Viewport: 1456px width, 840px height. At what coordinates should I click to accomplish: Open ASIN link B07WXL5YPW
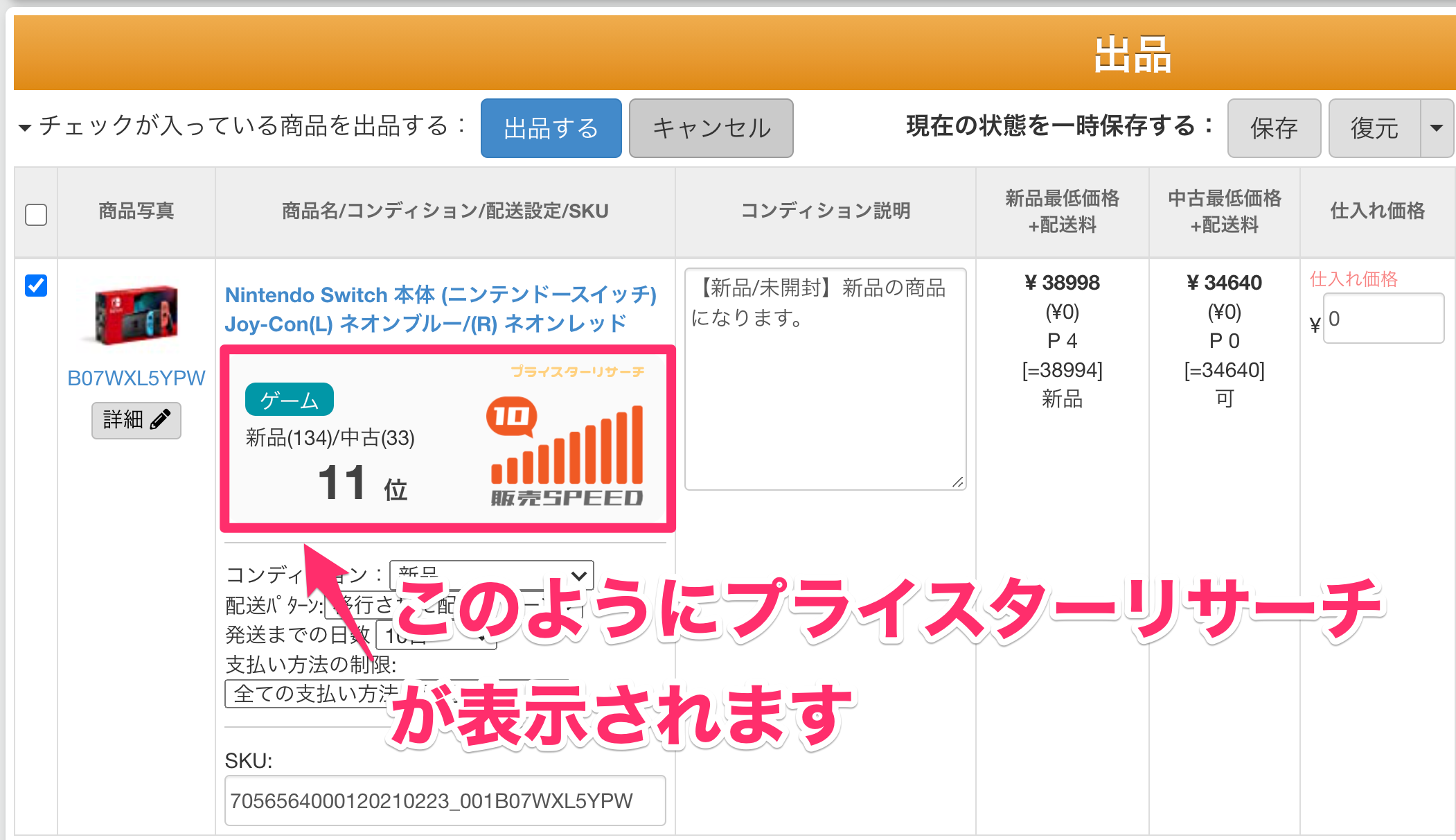pyautogui.click(x=136, y=378)
